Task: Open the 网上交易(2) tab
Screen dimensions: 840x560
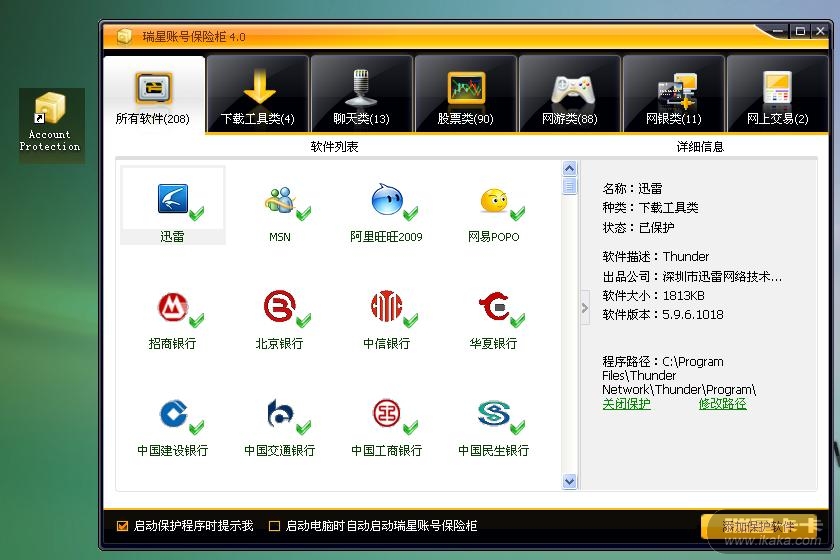Action: coord(777,94)
